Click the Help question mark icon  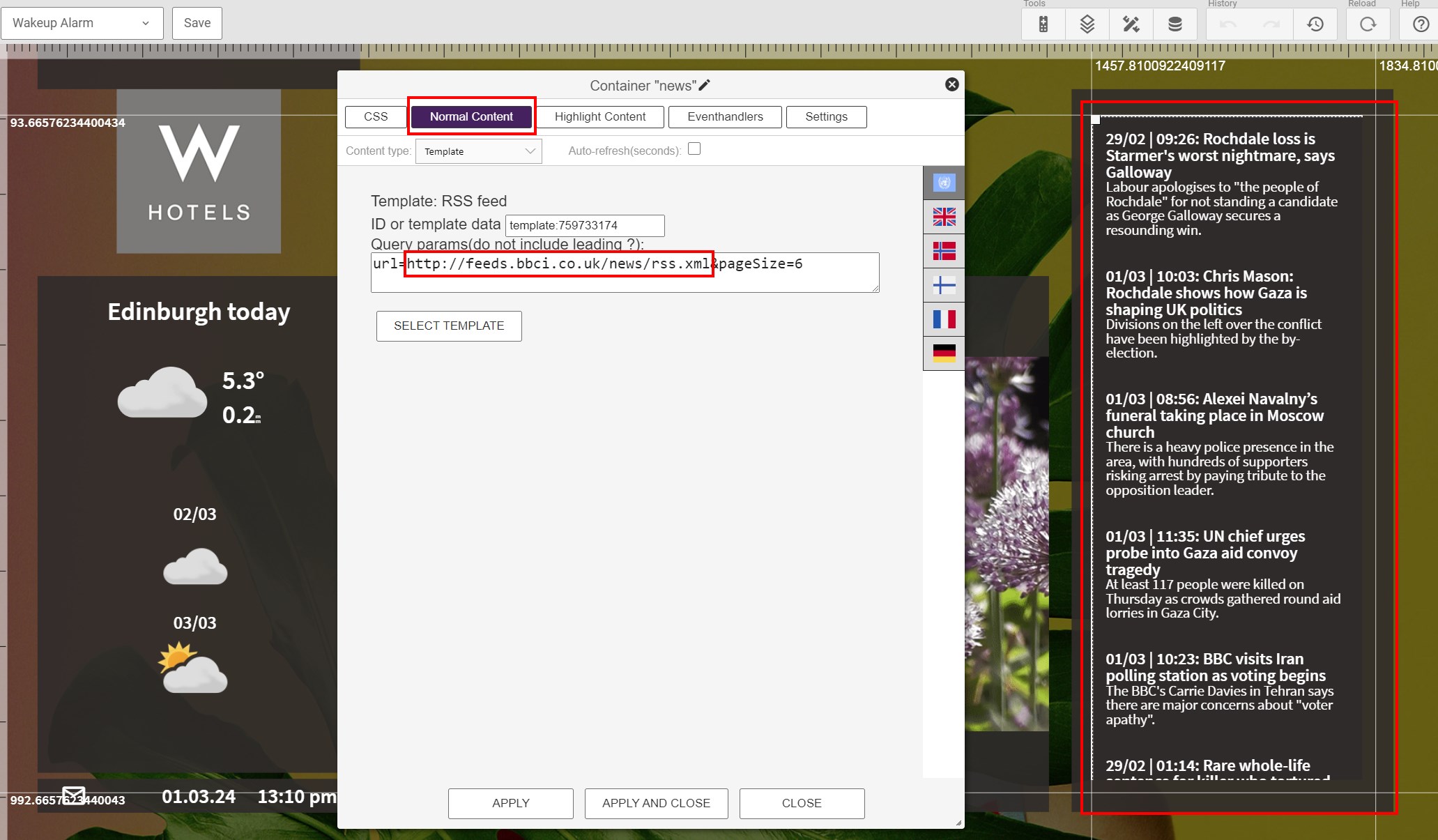tap(1421, 24)
